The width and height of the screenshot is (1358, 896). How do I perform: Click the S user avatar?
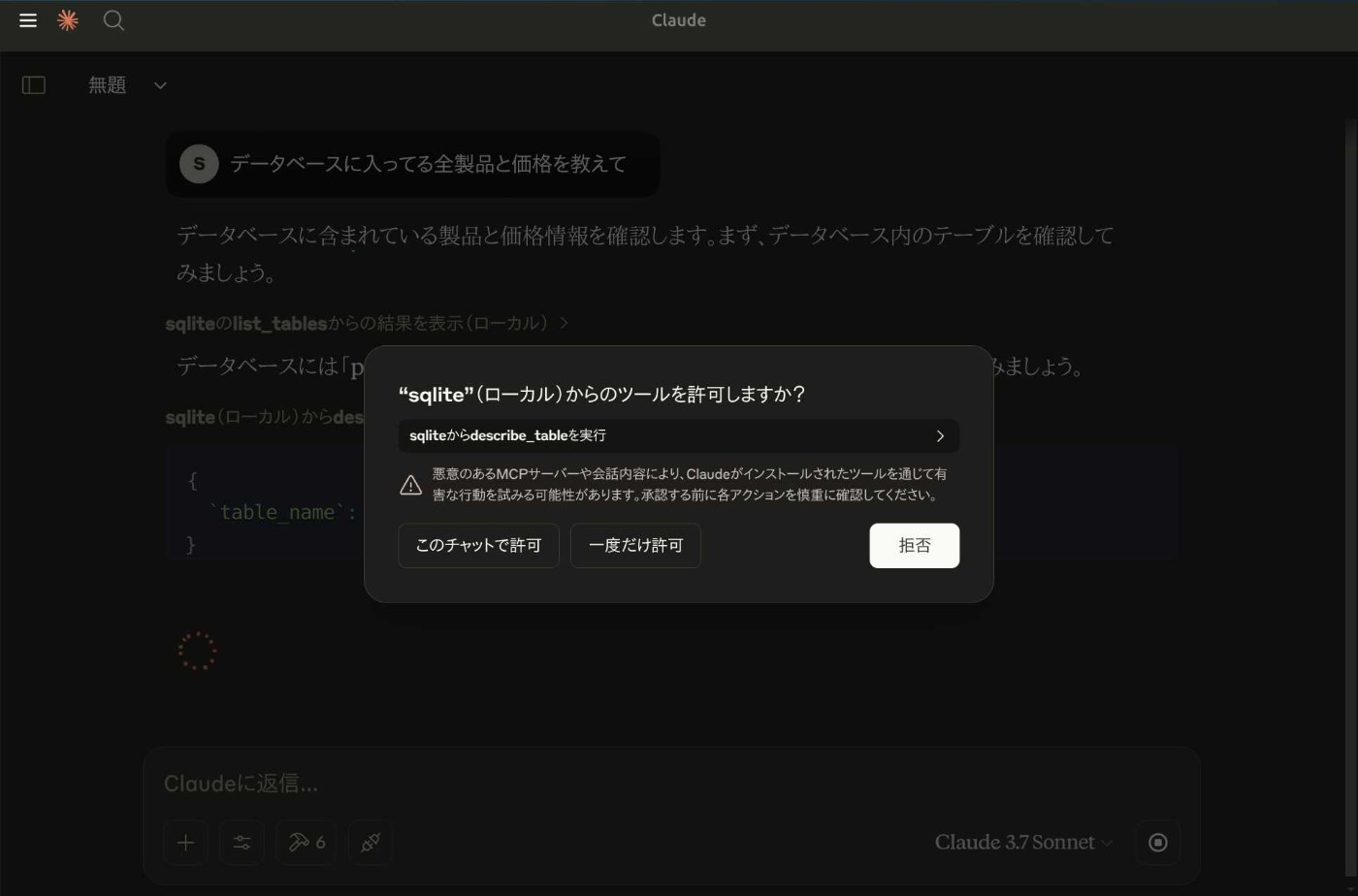[199, 164]
